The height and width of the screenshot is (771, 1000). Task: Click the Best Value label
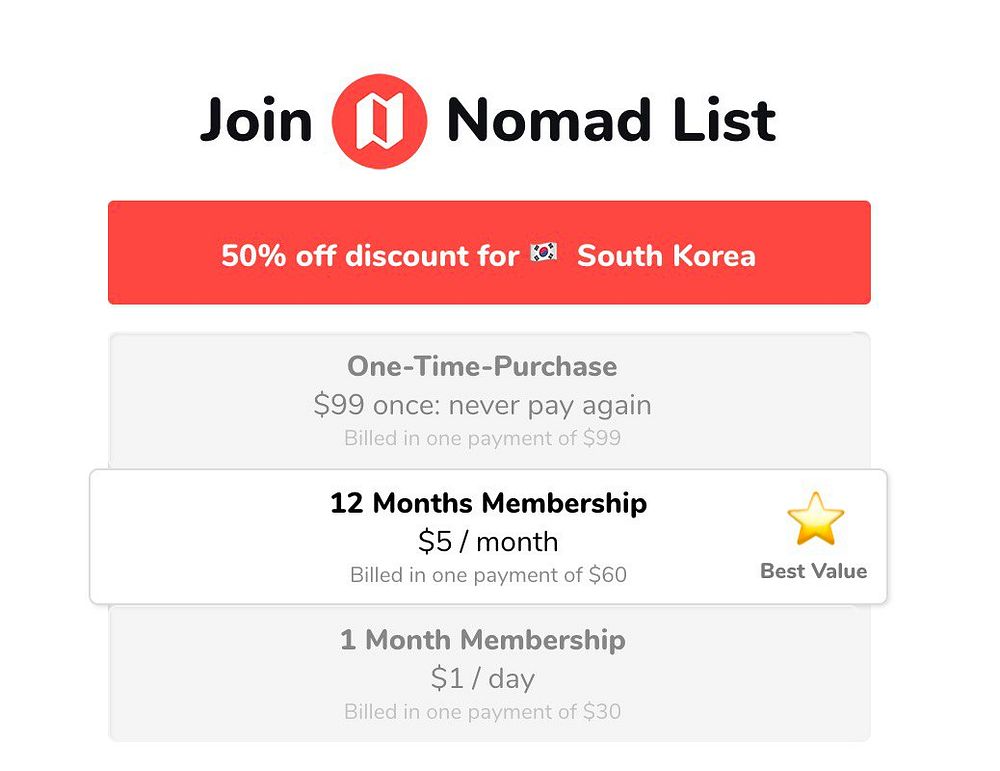point(813,571)
